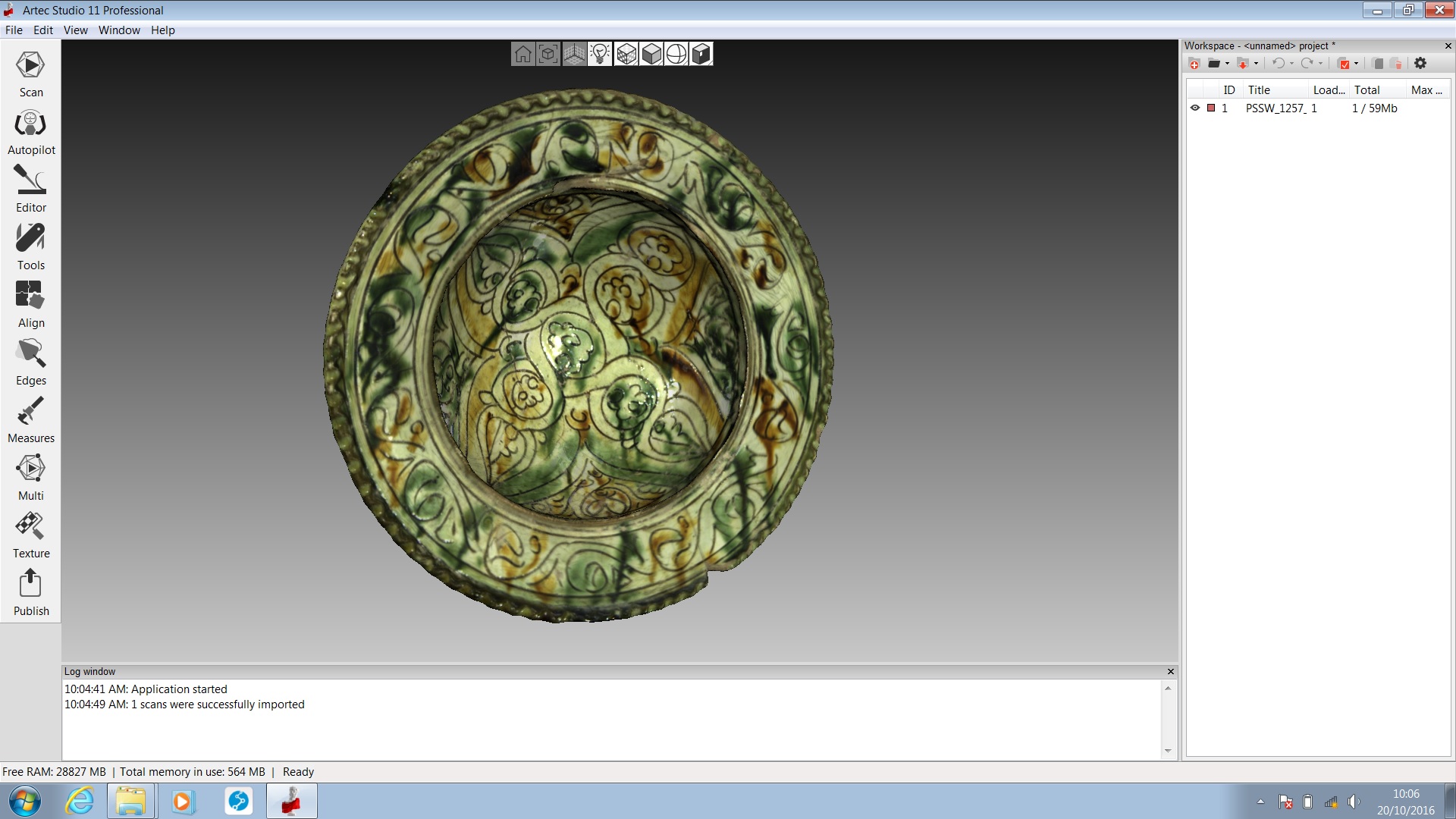This screenshot has height=819, width=1456.
Task: Select the solid shaded cube render mode
Action: pos(651,54)
